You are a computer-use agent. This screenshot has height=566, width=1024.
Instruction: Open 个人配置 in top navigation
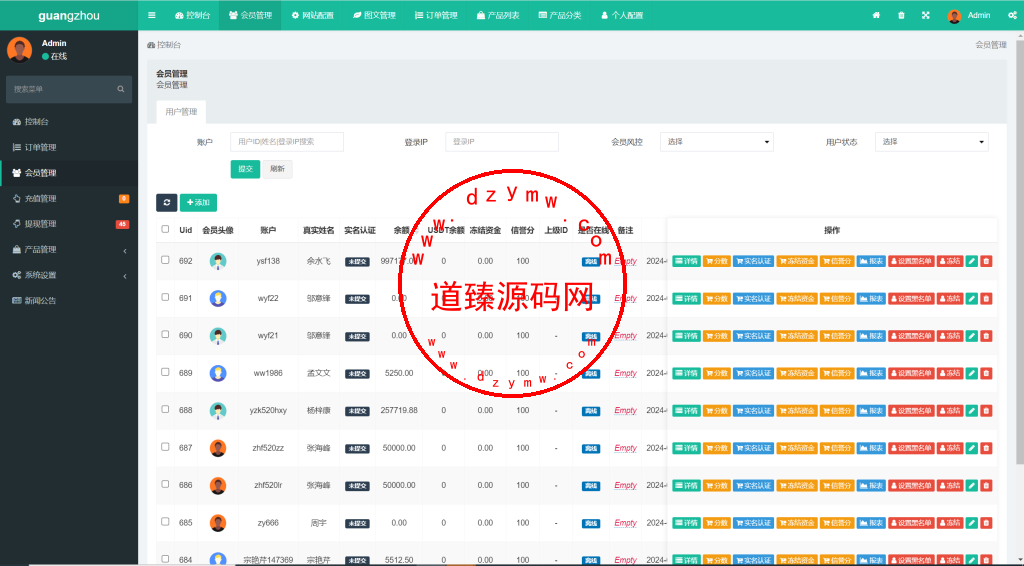pos(622,15)
